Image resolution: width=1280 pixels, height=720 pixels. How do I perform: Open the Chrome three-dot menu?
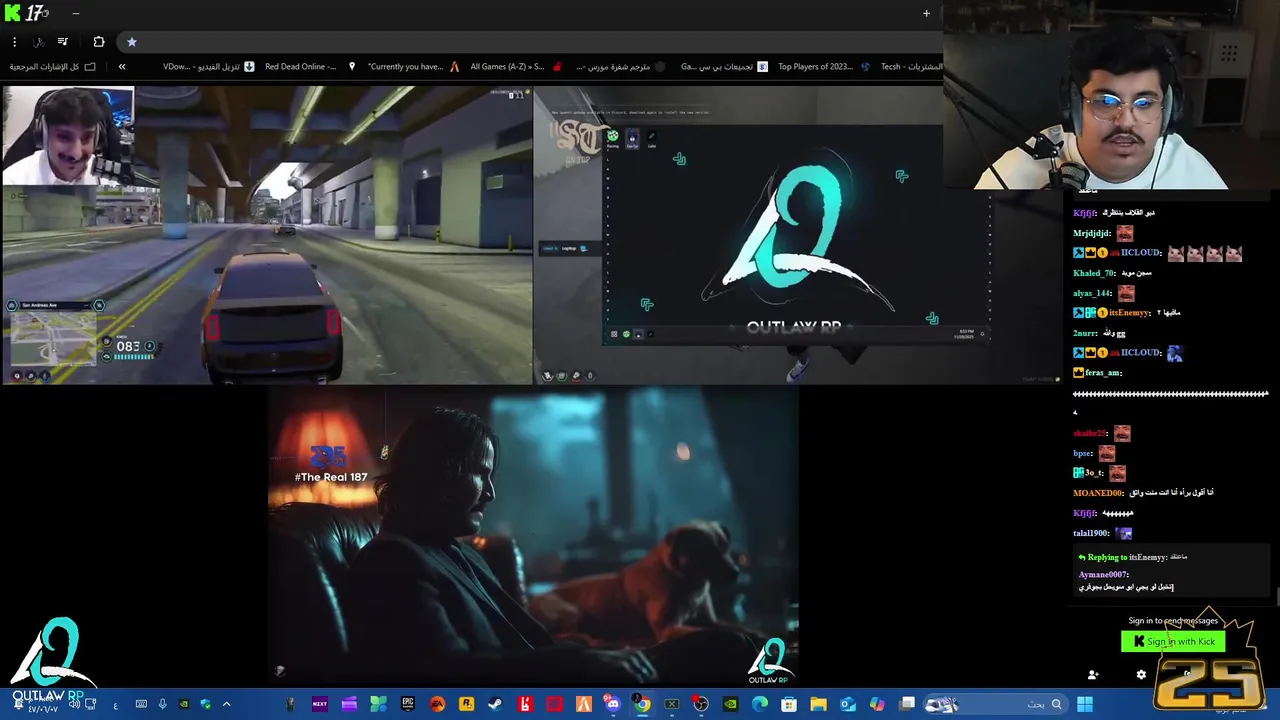tap(14, 42)
